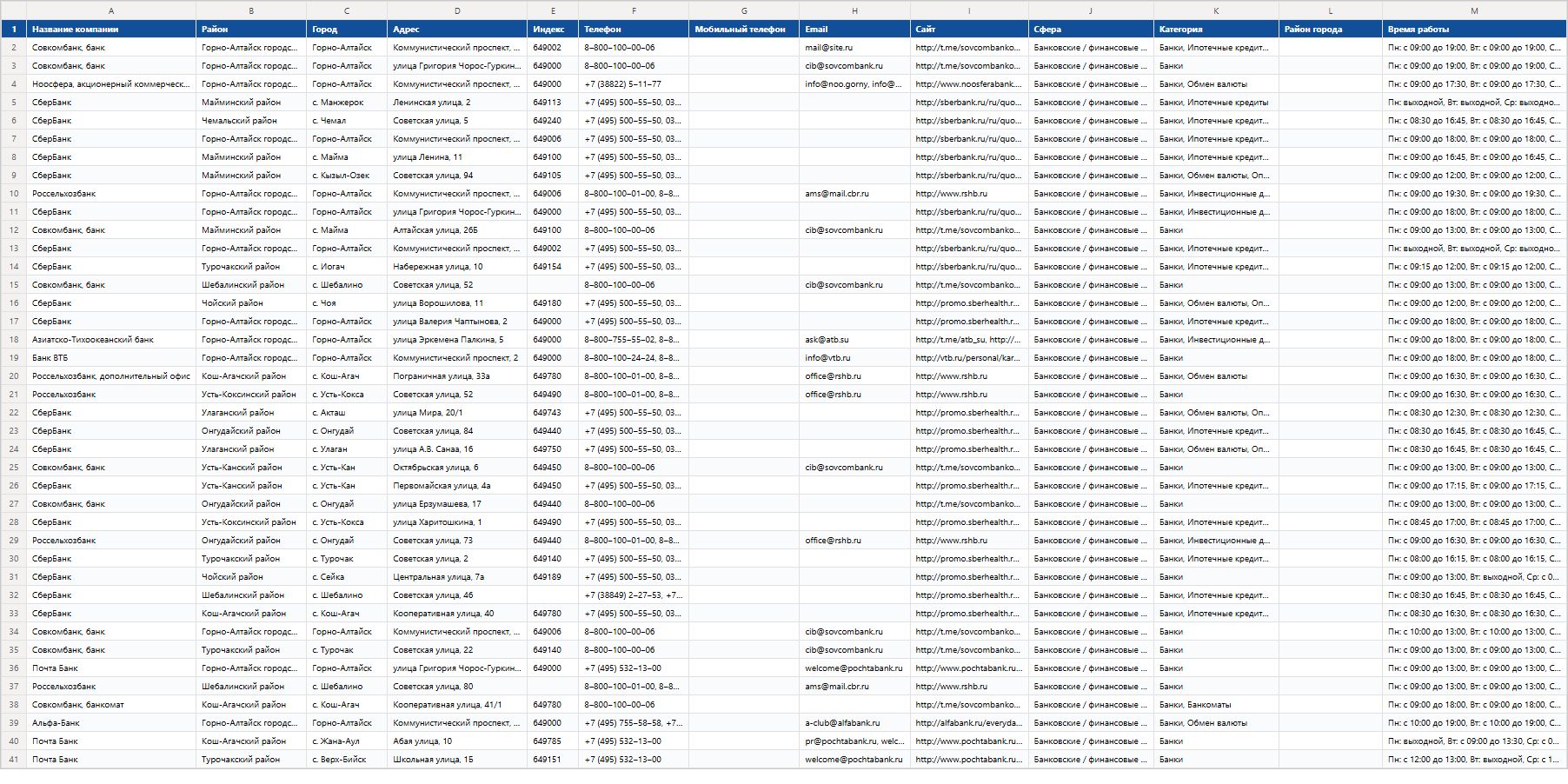The image size is (1568, 784).
Task: Select the 'Альфа-Банк' cell
Action: [111, 723]
